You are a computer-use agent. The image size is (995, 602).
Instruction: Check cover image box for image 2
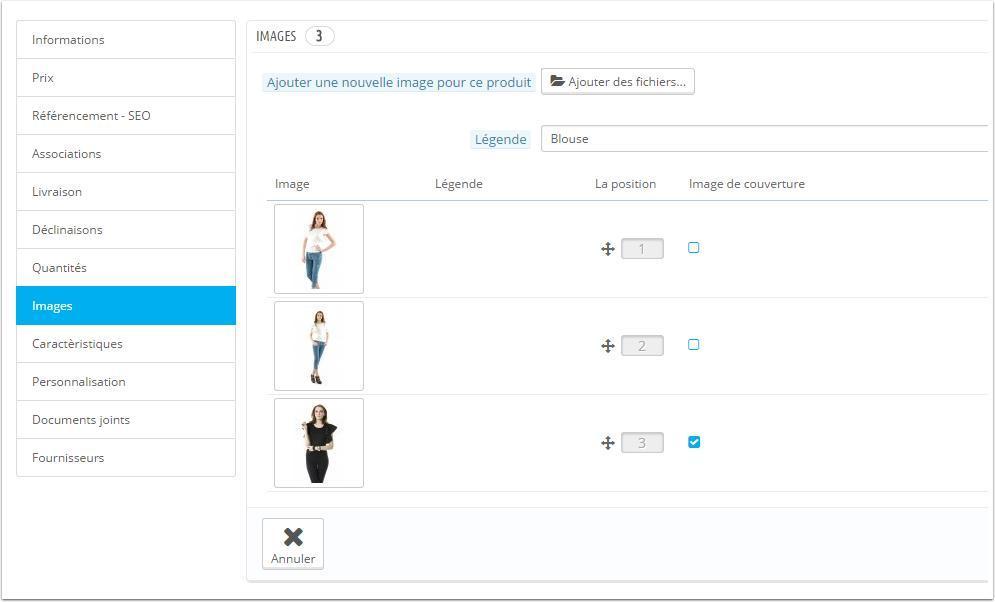[694, 344]
